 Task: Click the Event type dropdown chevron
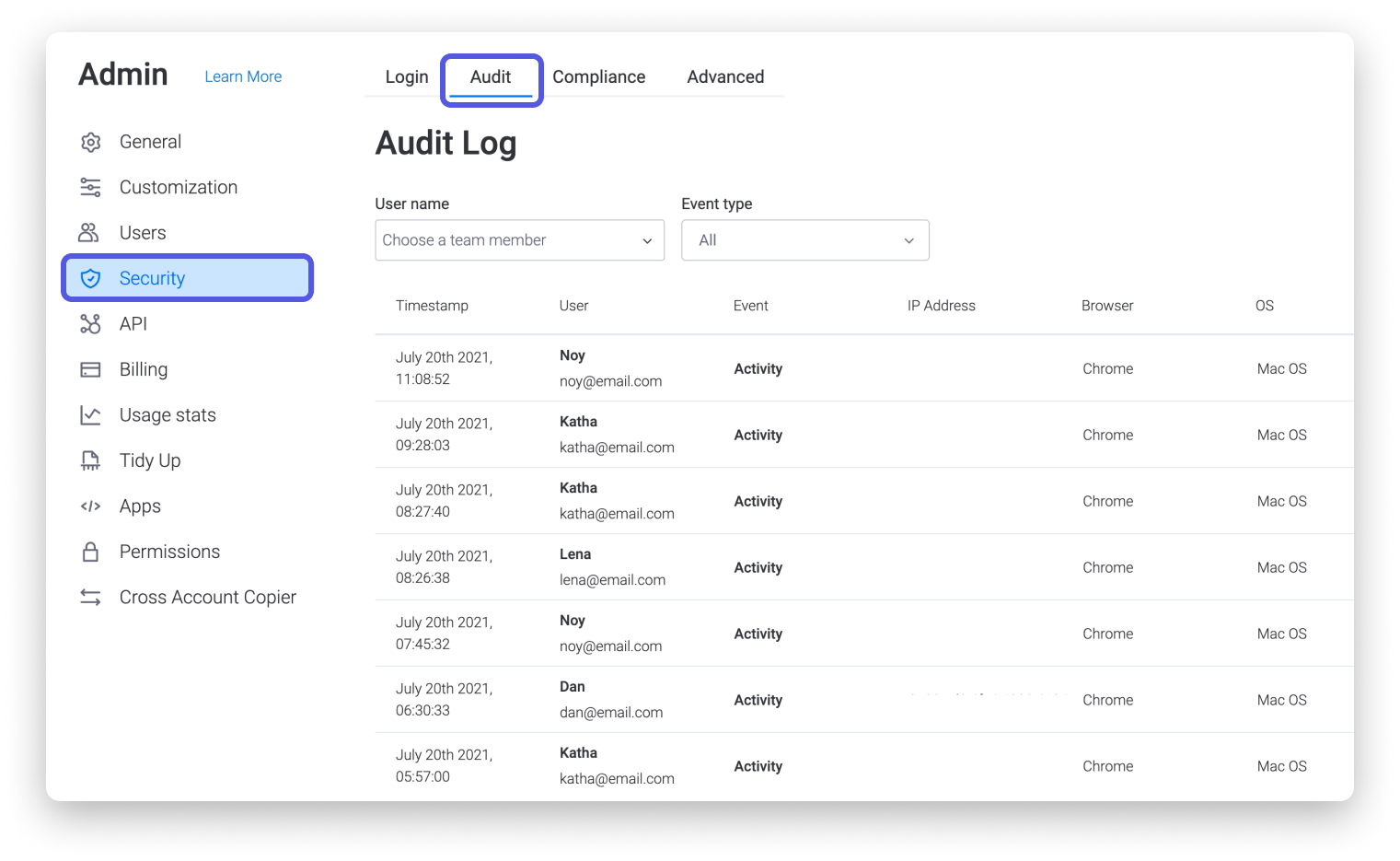tap(909, 241)
